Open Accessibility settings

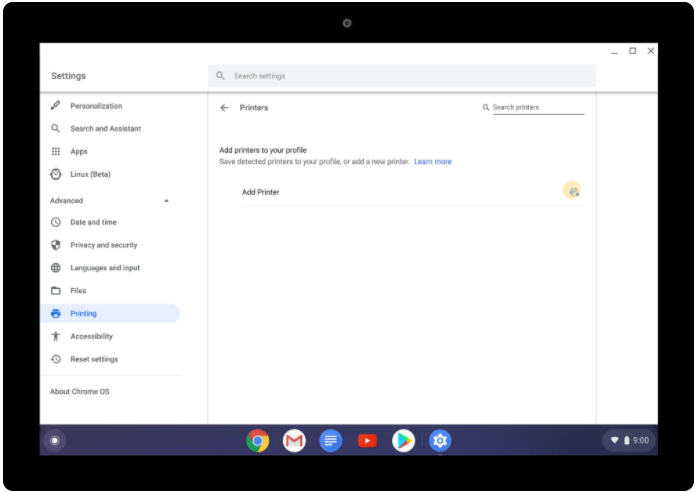coord(91,337)
